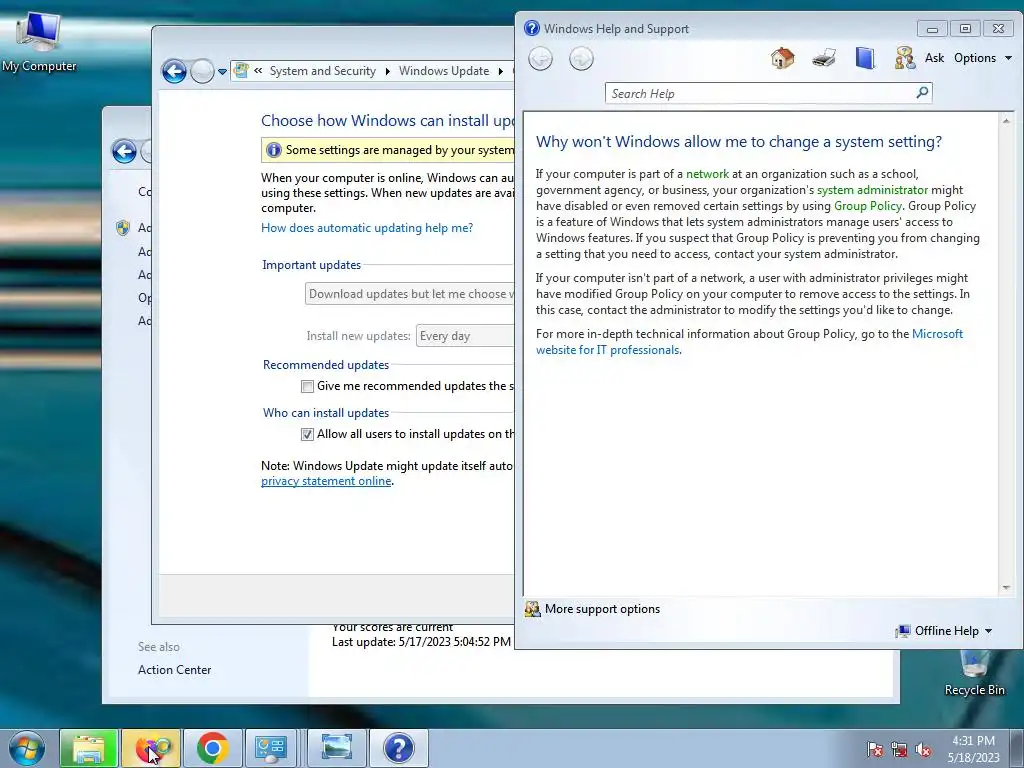This screenshot has height=768, width=1024.
Task: Open Important updates dropdown
Action: click(409, 294)
